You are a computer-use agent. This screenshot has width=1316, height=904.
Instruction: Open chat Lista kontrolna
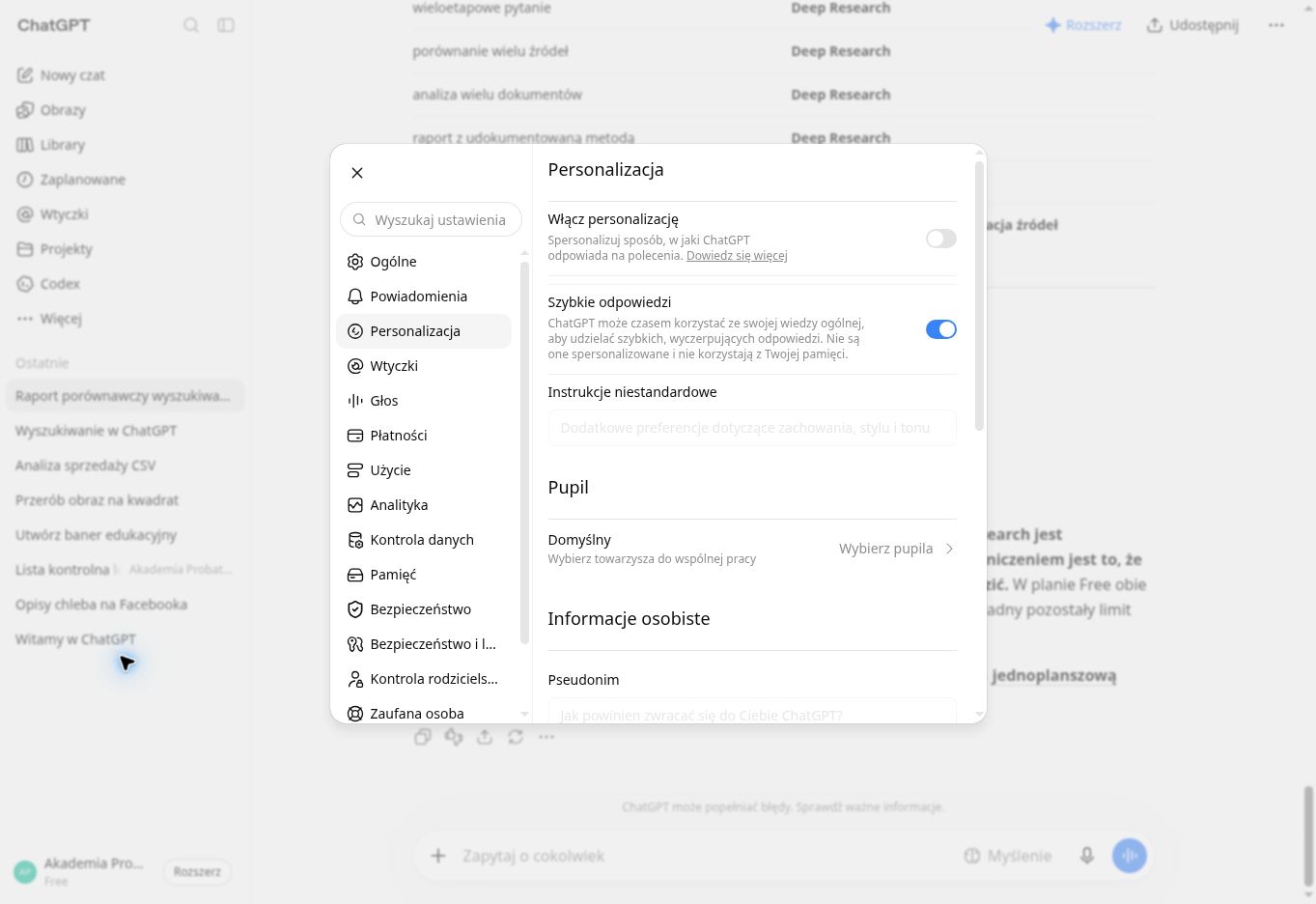pyautogui.click(x=126, y=570)
